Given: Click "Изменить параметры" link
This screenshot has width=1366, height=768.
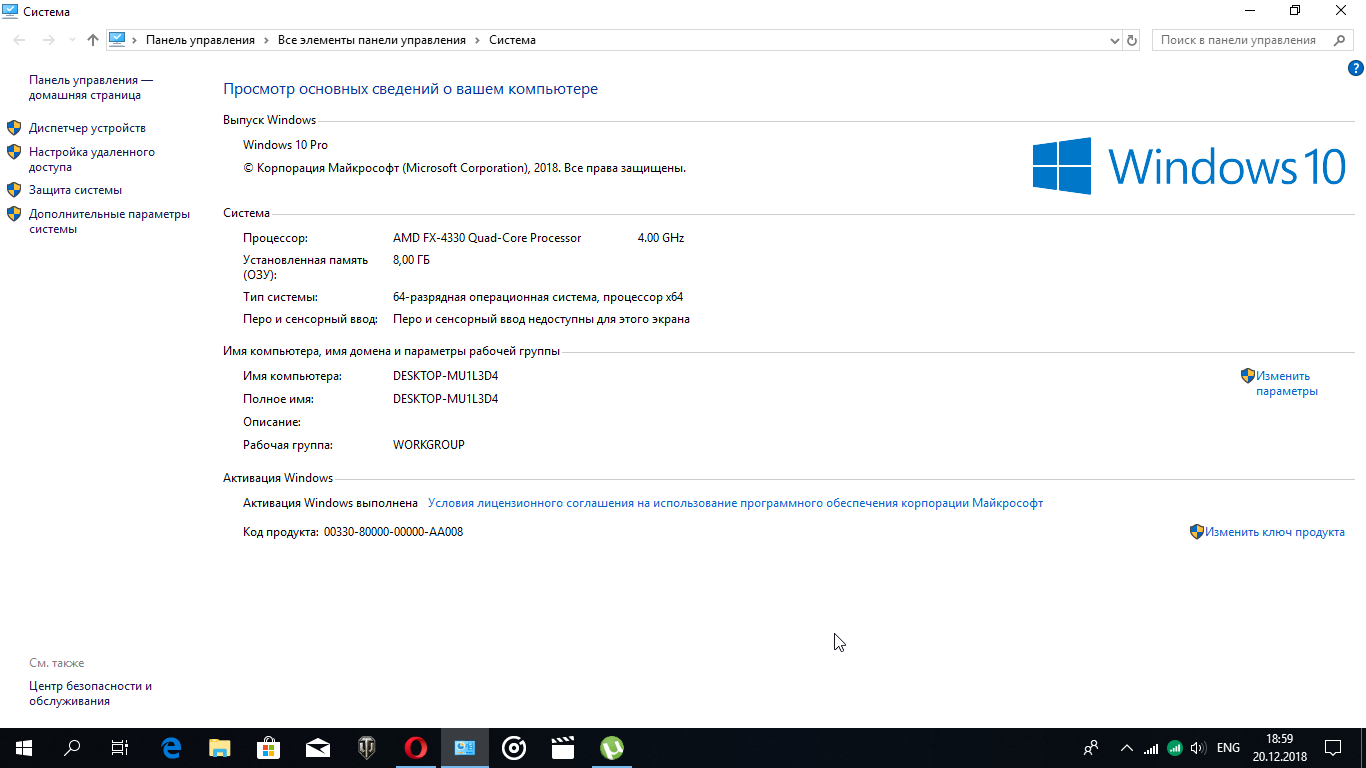Looking at the screenshot, I should point(1287,384).
